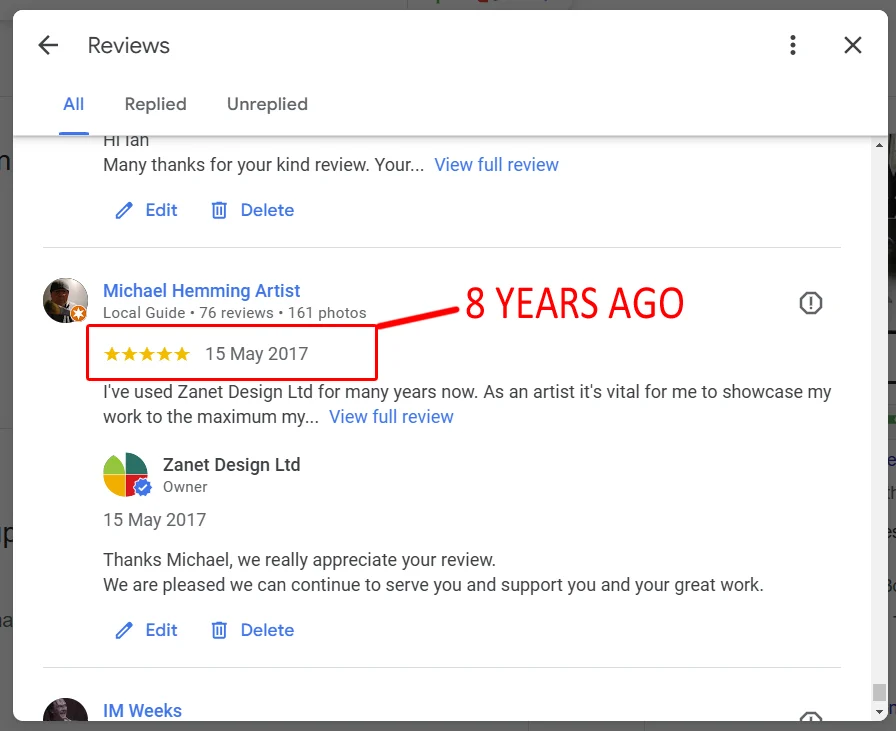Click Delete under the top review
The width and height of the screenshot is (896, 731).
click(251, 210)
